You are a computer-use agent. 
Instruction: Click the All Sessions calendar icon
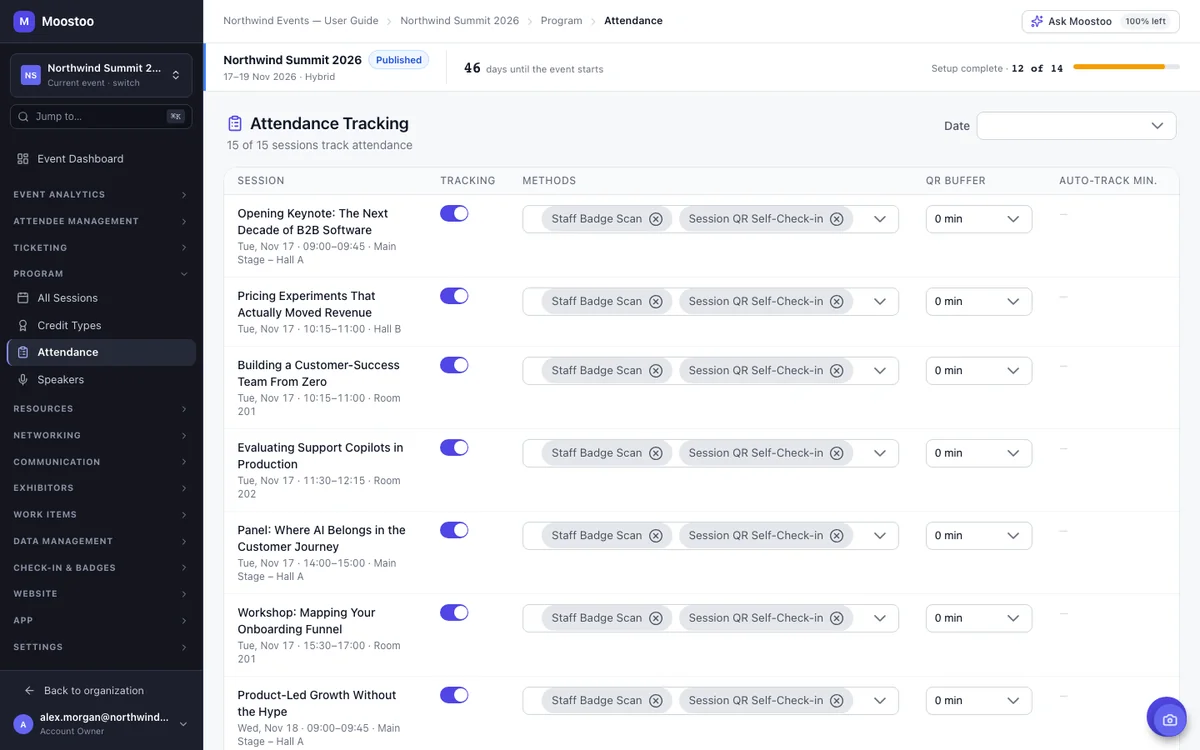[23, 298]
